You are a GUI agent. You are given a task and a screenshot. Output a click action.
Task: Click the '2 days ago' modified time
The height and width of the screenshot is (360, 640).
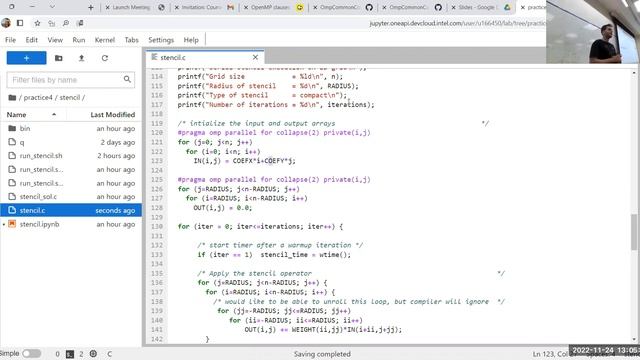118,142
